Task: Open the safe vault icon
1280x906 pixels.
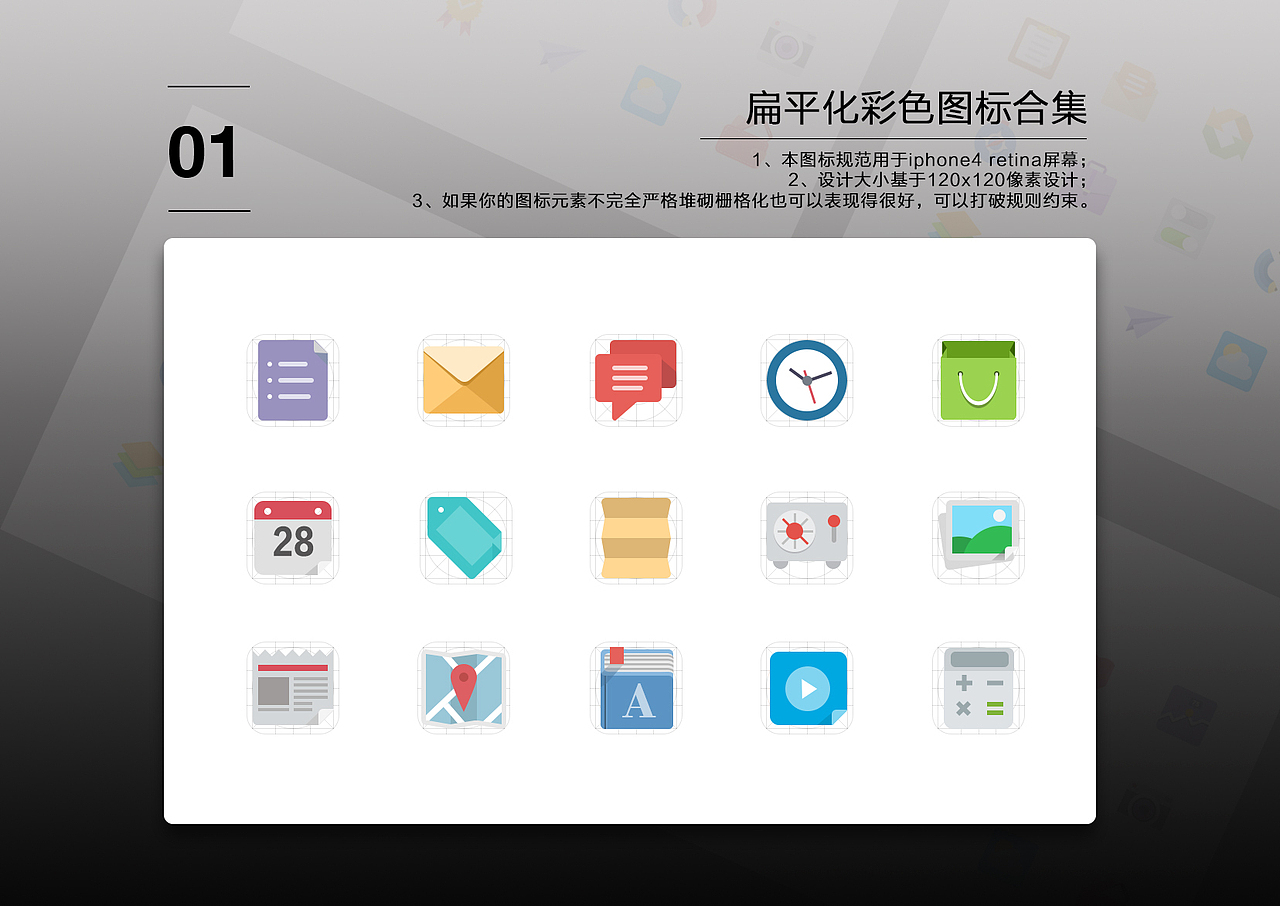Action: coord(806,538)
